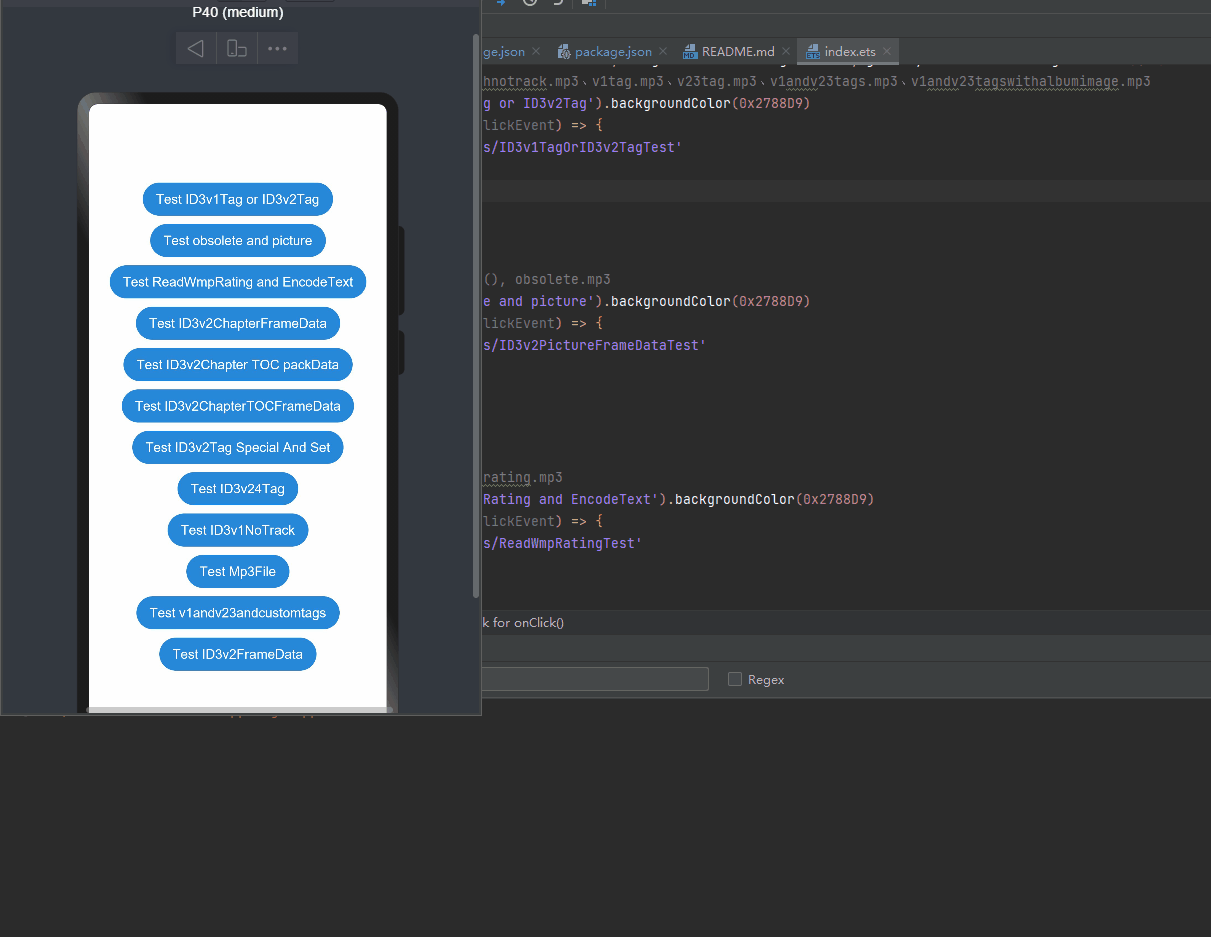Click the rotate device orientation icon

[x=236, y=48]
